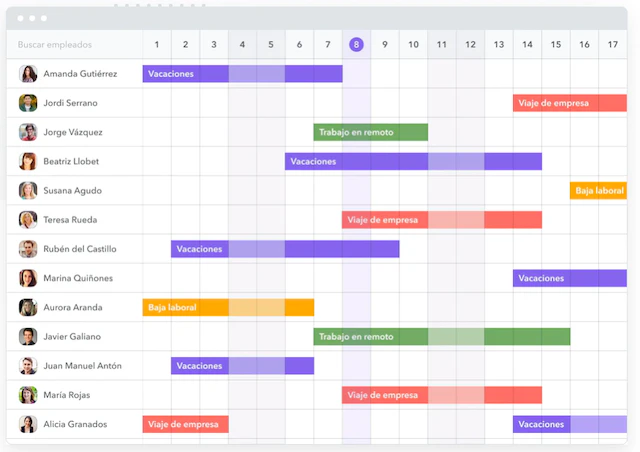Screen dimensions: 640x452
Task: Open Jordi Serrano's avatar photo
Action: coord(28,103)
